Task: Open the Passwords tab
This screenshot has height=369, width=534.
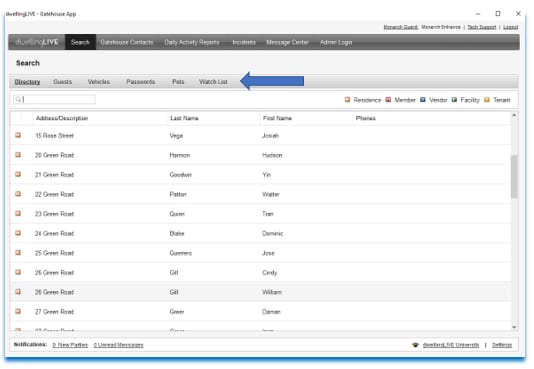Action: (141, 82)
